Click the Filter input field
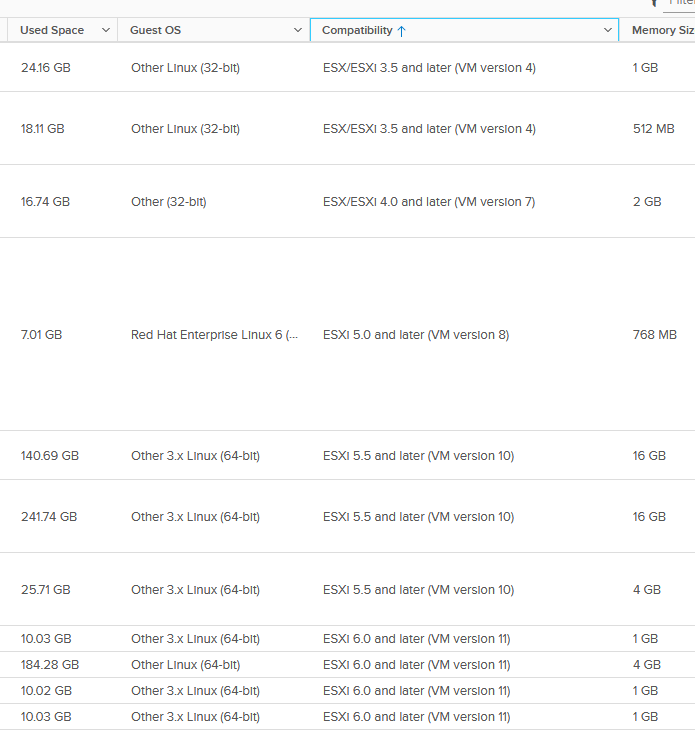This screenshot has width=695, height=749. (680, 3)
